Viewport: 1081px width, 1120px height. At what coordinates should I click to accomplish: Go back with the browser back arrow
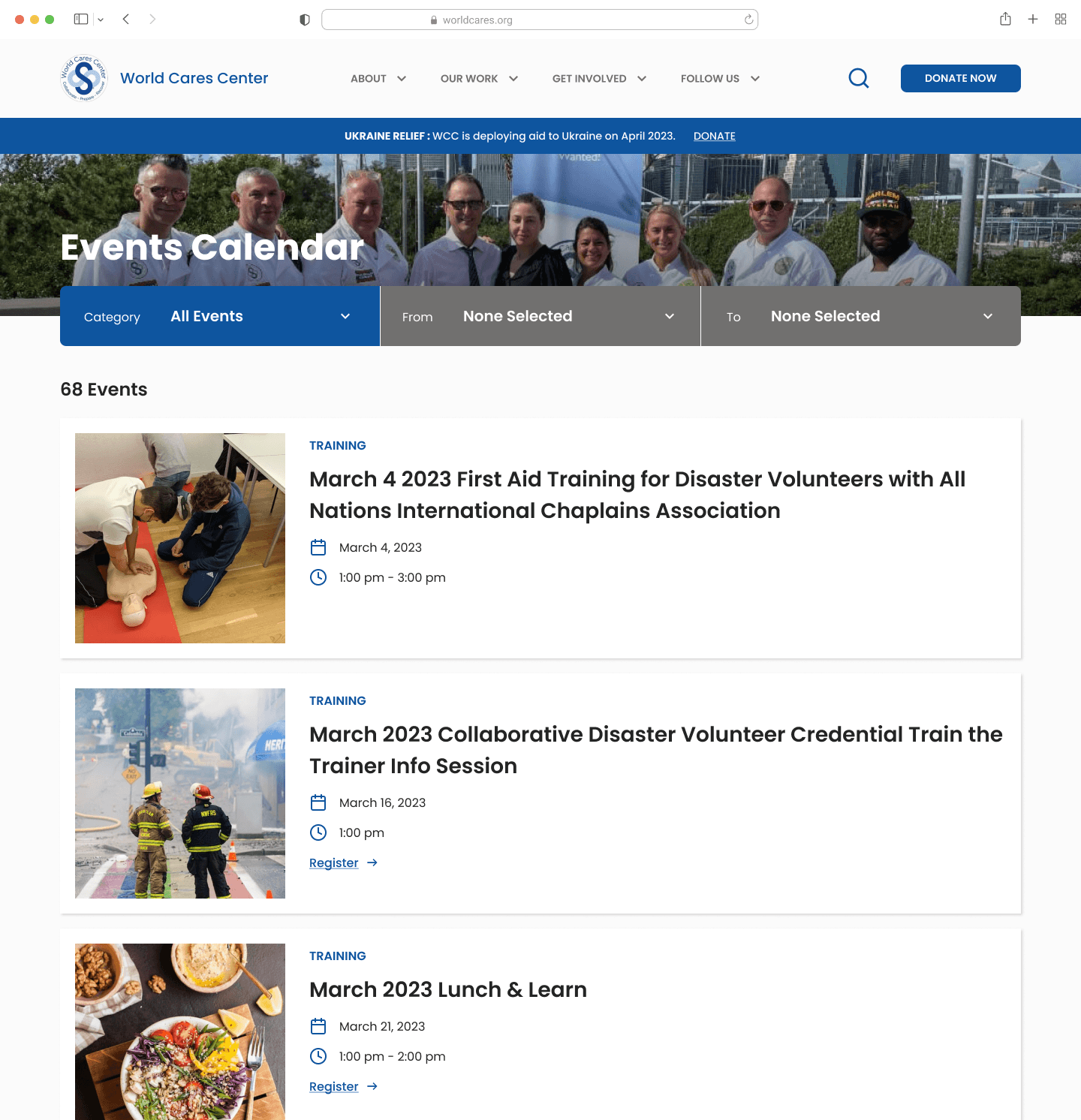point(126,19)
